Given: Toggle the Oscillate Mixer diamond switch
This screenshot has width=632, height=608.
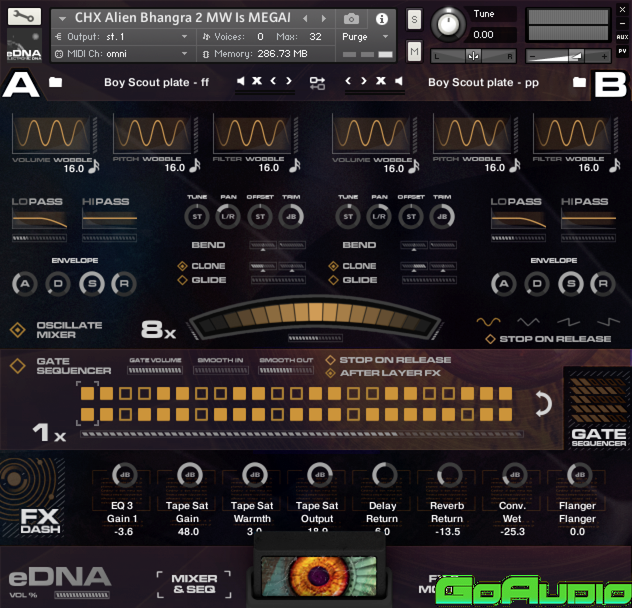Looking at the screenshot, I should coord(18,330).
